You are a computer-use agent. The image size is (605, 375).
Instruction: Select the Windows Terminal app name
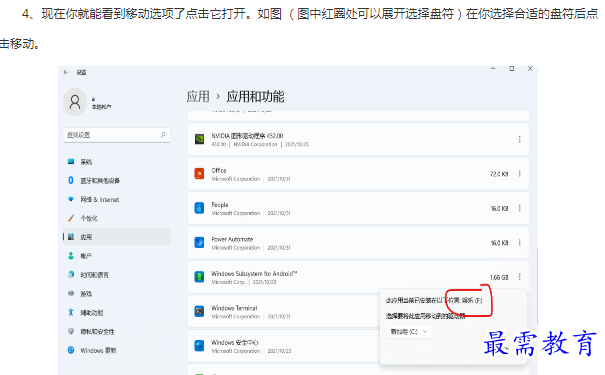[x=234, y=308]
